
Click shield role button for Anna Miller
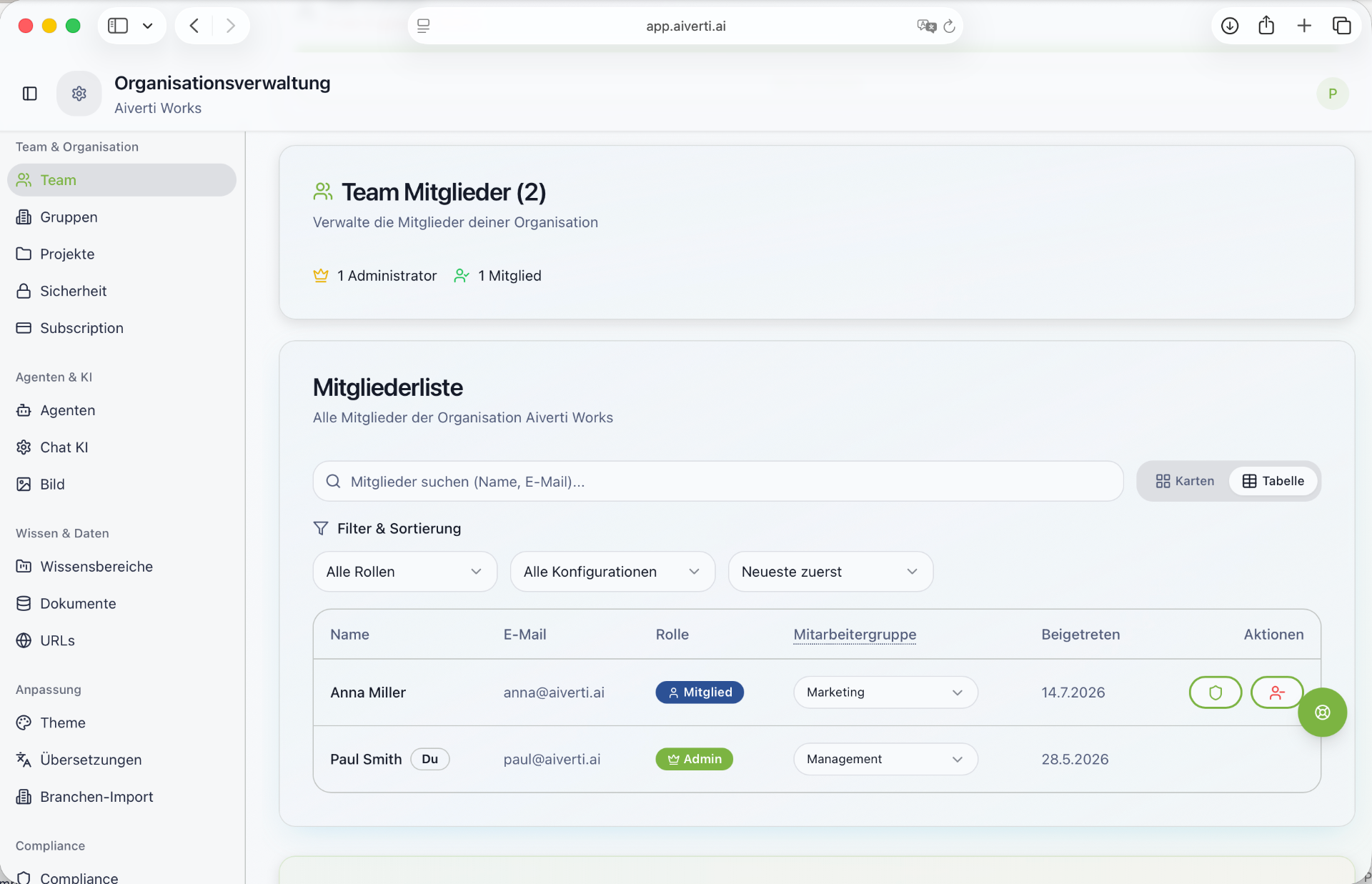tap(1215, 692)
